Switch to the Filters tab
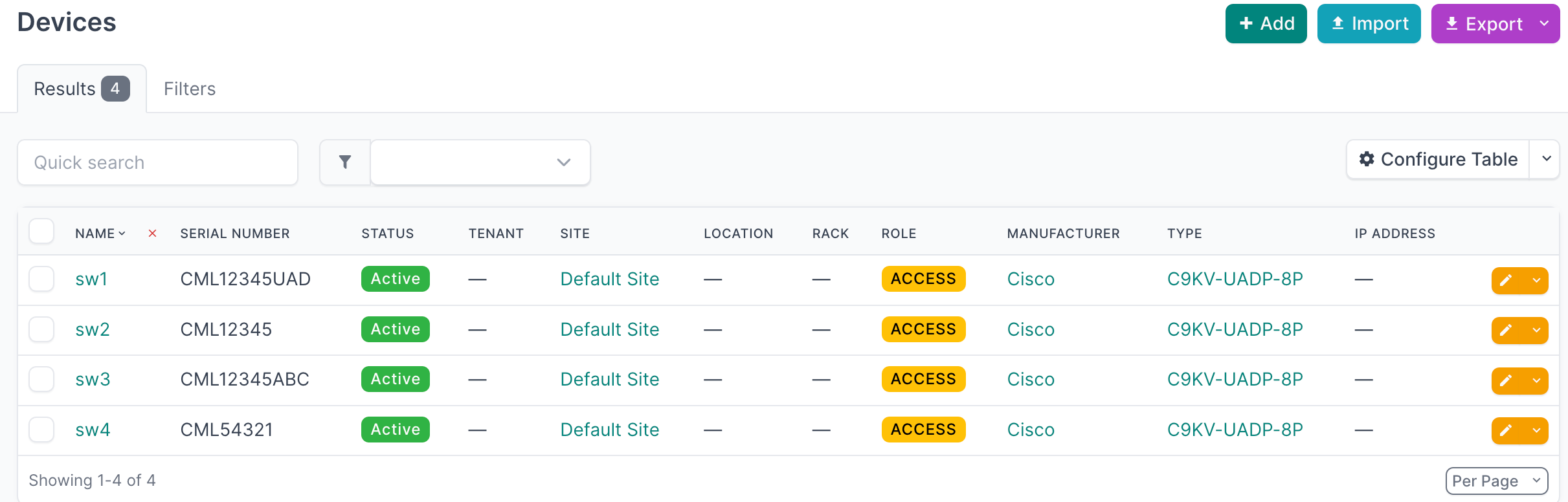 tap(190, 89)
